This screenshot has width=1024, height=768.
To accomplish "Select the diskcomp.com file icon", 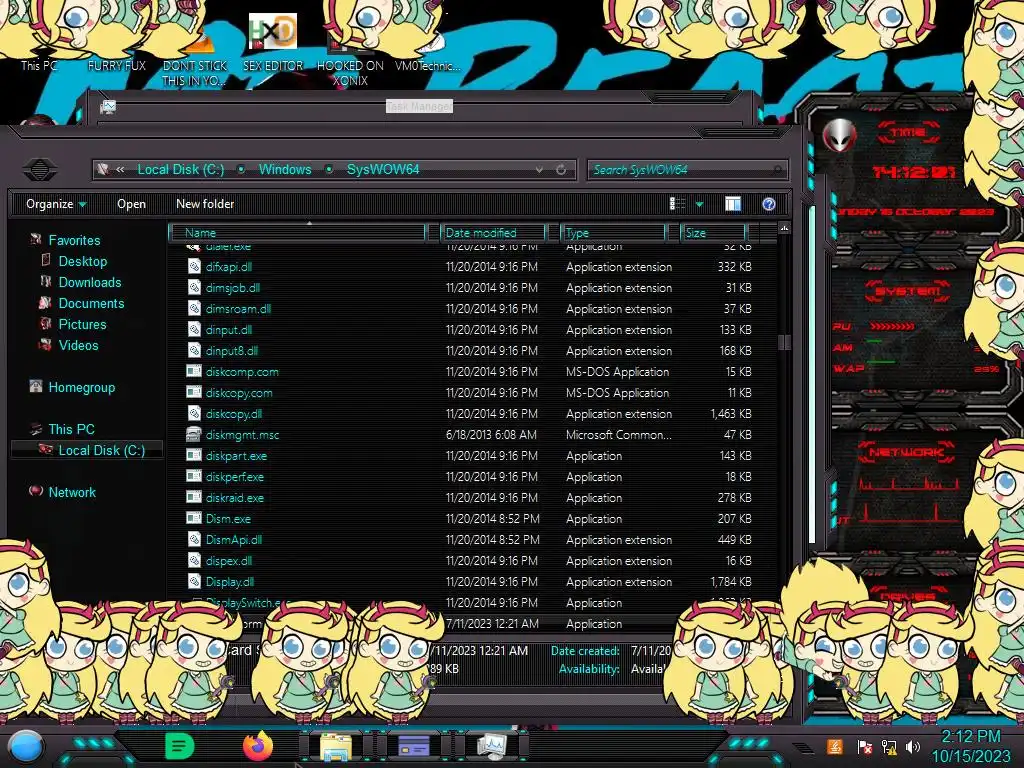I will [194, 372].
